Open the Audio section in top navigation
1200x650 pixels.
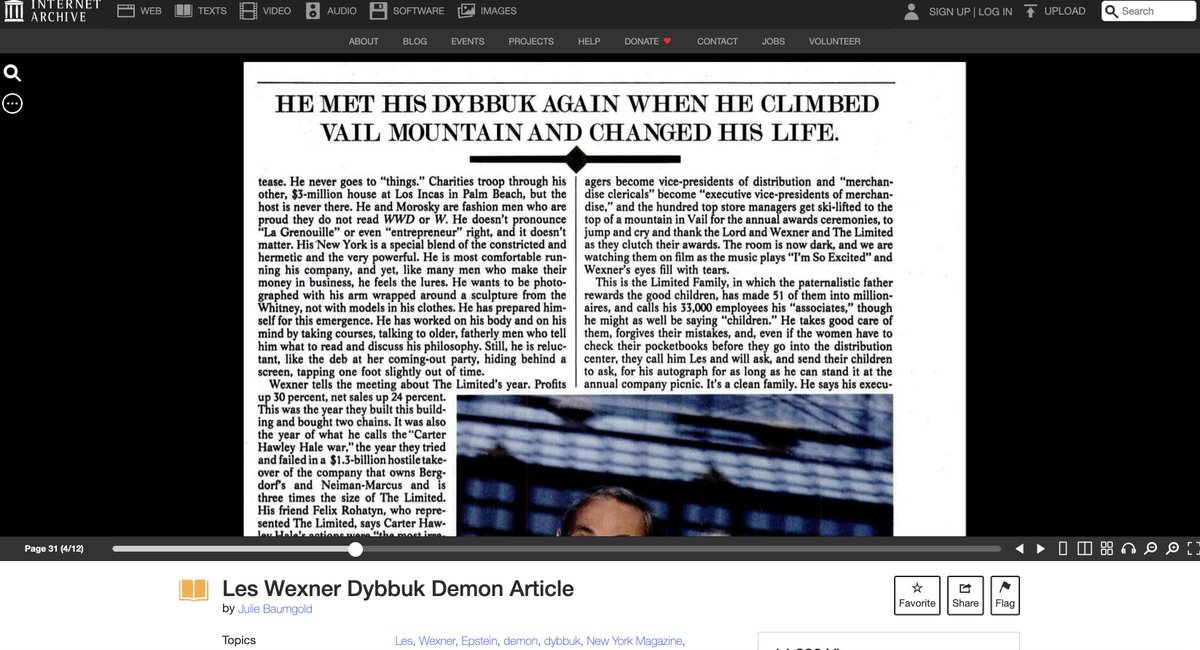coord(330,11)
